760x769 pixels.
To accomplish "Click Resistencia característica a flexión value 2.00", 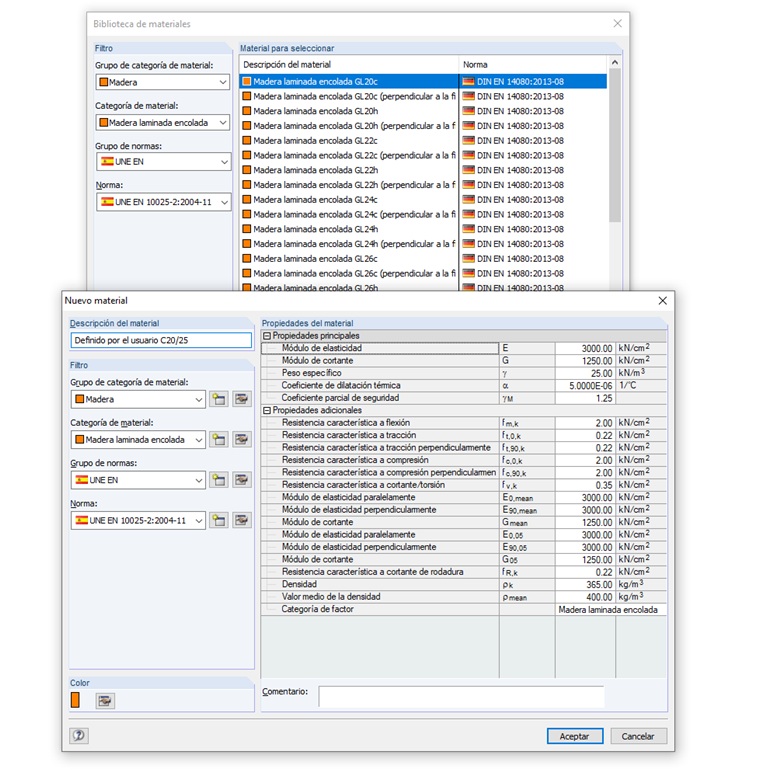I will (x=585, y=423).
